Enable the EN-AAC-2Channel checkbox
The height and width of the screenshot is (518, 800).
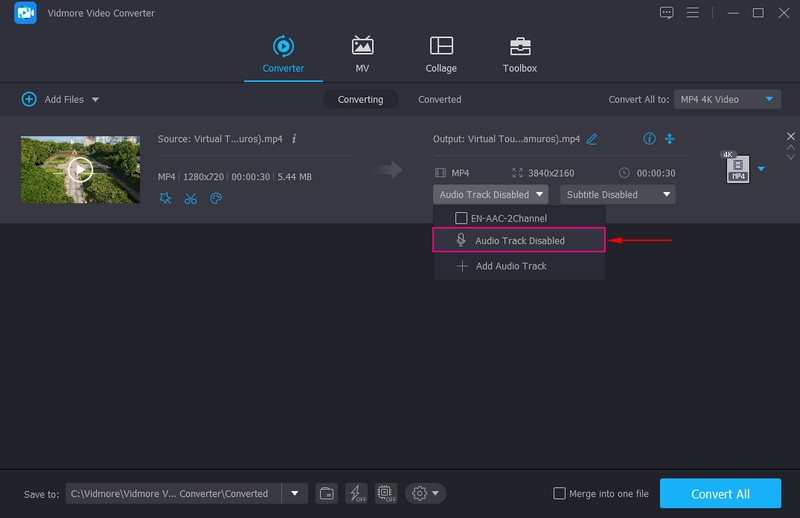coord(461,218)
